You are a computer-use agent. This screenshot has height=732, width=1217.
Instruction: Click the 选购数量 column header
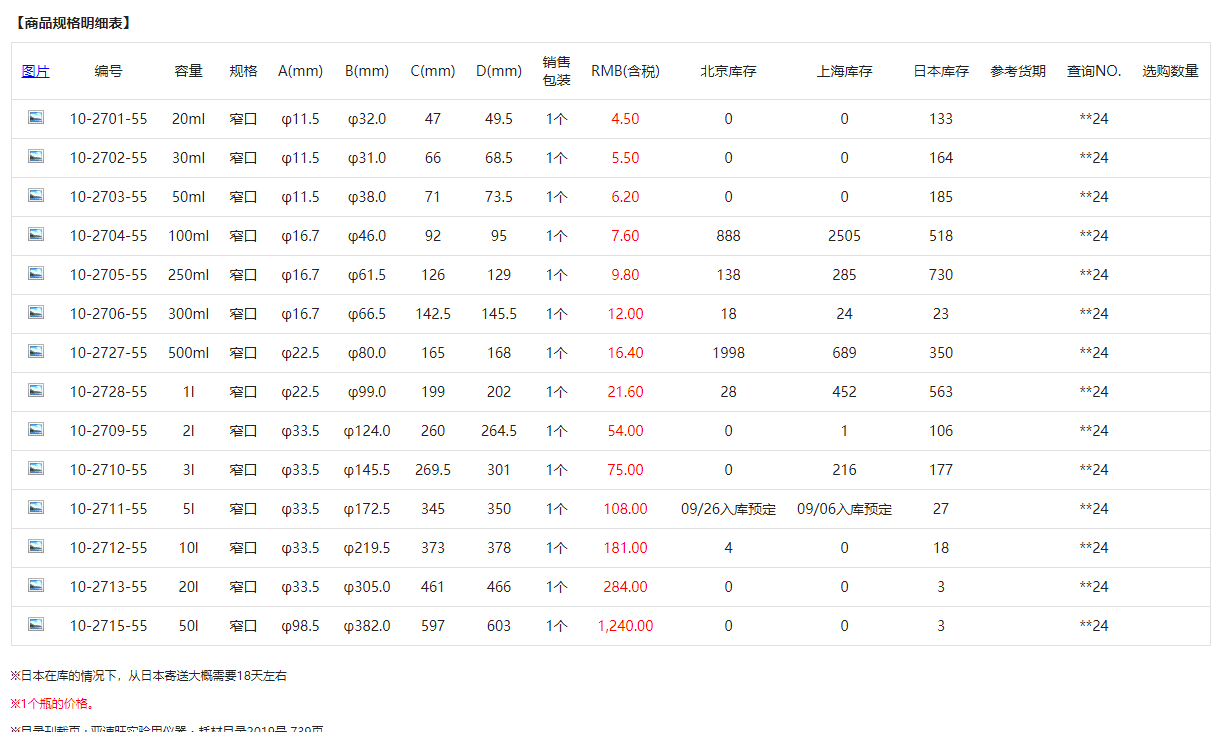click(1170, 71)
